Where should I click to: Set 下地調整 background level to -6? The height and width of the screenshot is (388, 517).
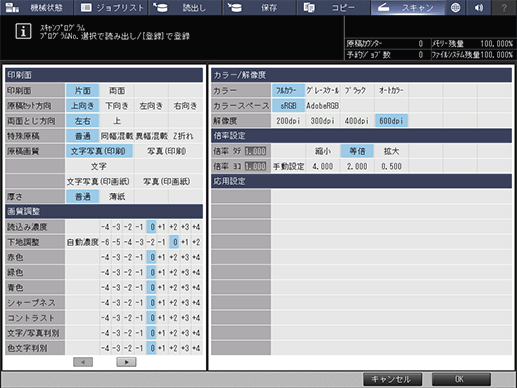(105, 242)
